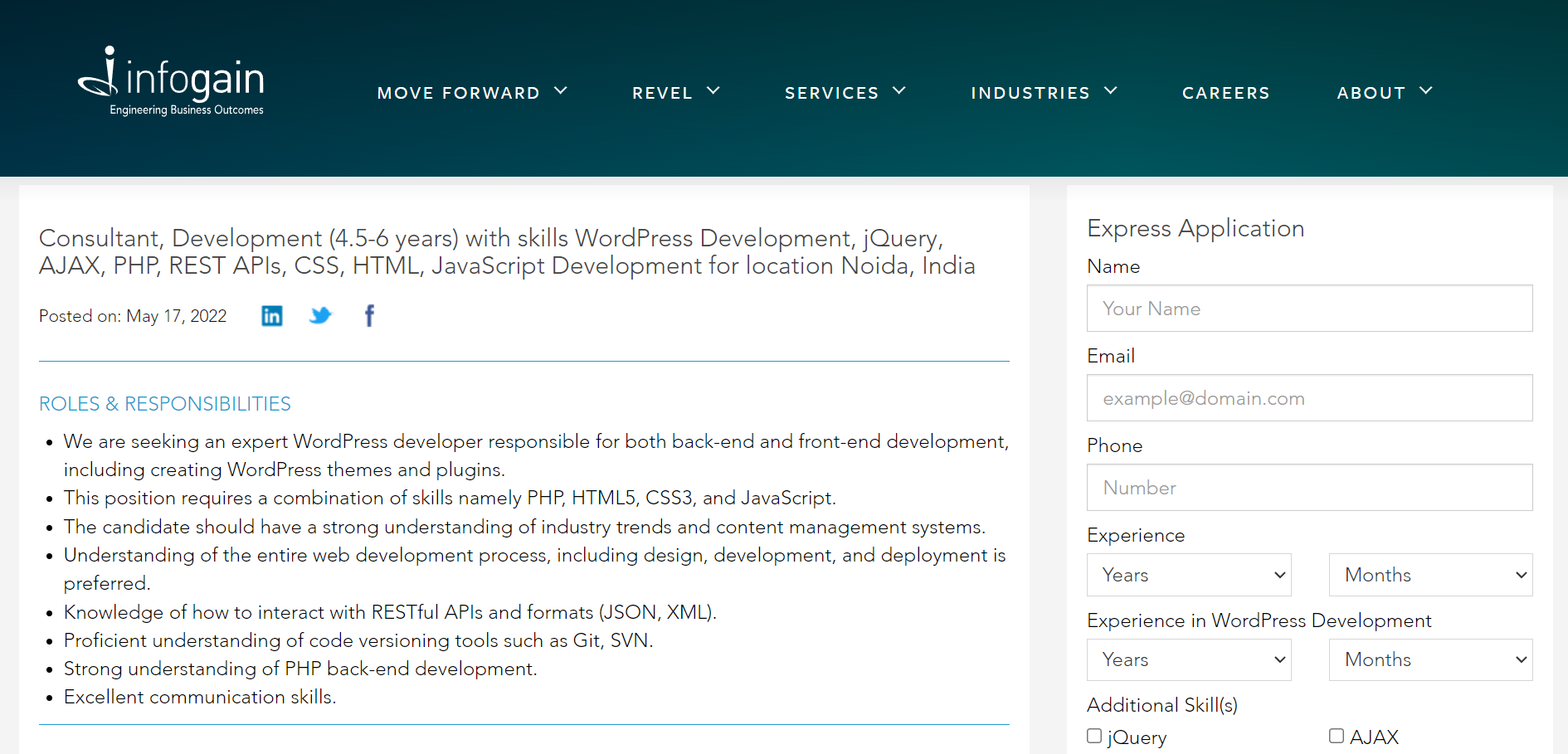Expand the About menu chevron
The width and height of the screenshot is (1568, 754).
click(x=1426, y=91)
